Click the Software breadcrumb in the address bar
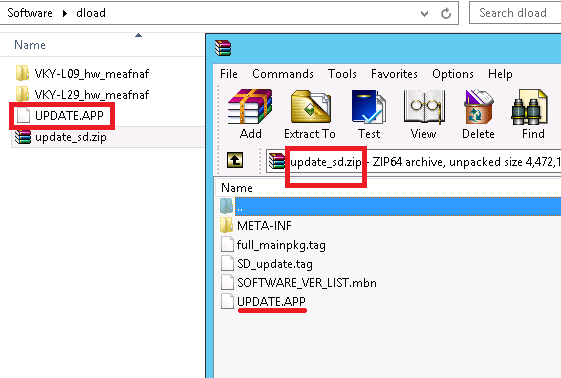Viewport: 561px width, 378px height. tap(30, 13)
